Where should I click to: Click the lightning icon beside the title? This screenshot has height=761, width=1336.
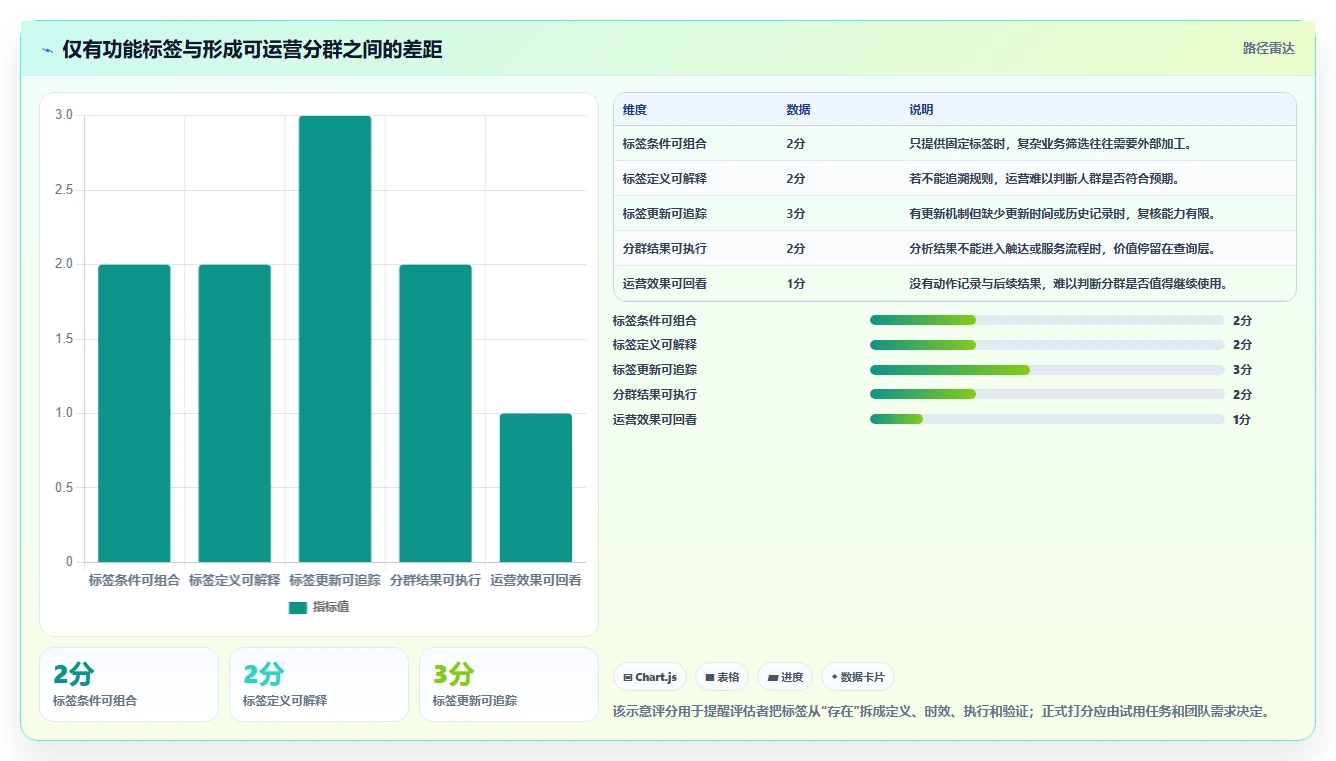(47, 50)
